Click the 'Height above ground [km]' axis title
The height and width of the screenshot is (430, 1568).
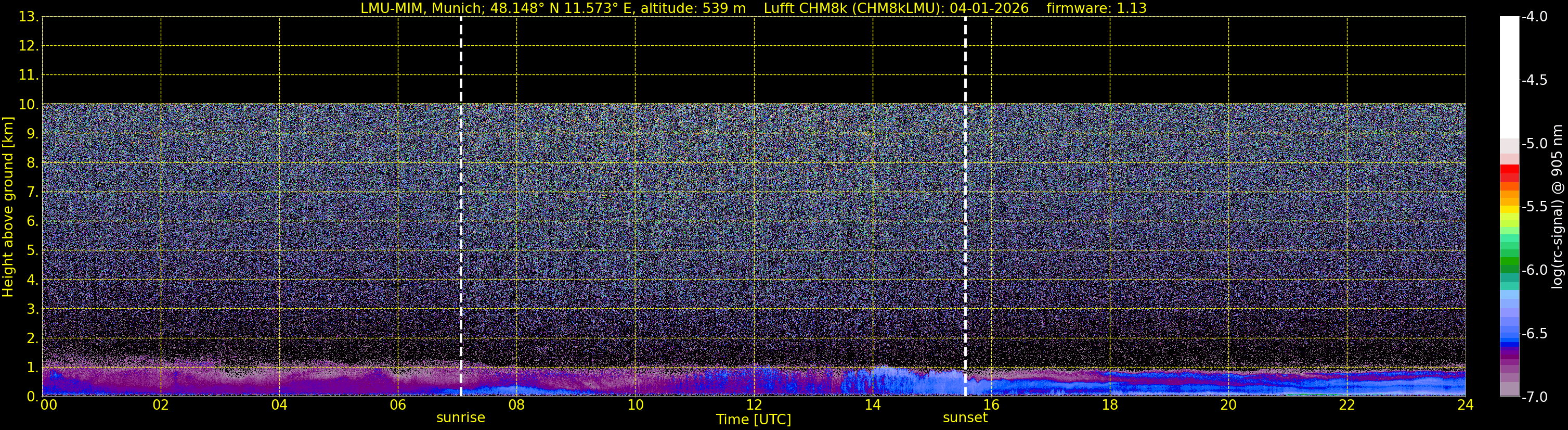tap(8, 207)
